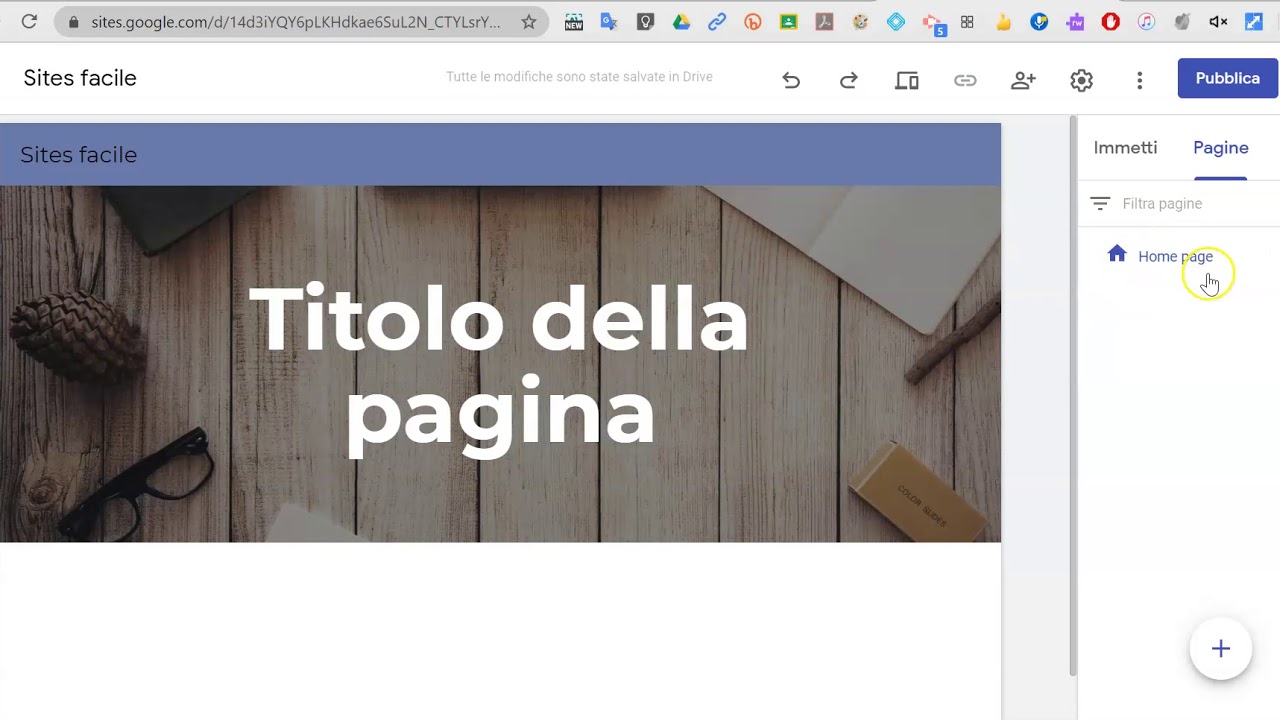Open the NEW extension icon in the toolbar
1280x720 pixels.
[x=574, y=21]
